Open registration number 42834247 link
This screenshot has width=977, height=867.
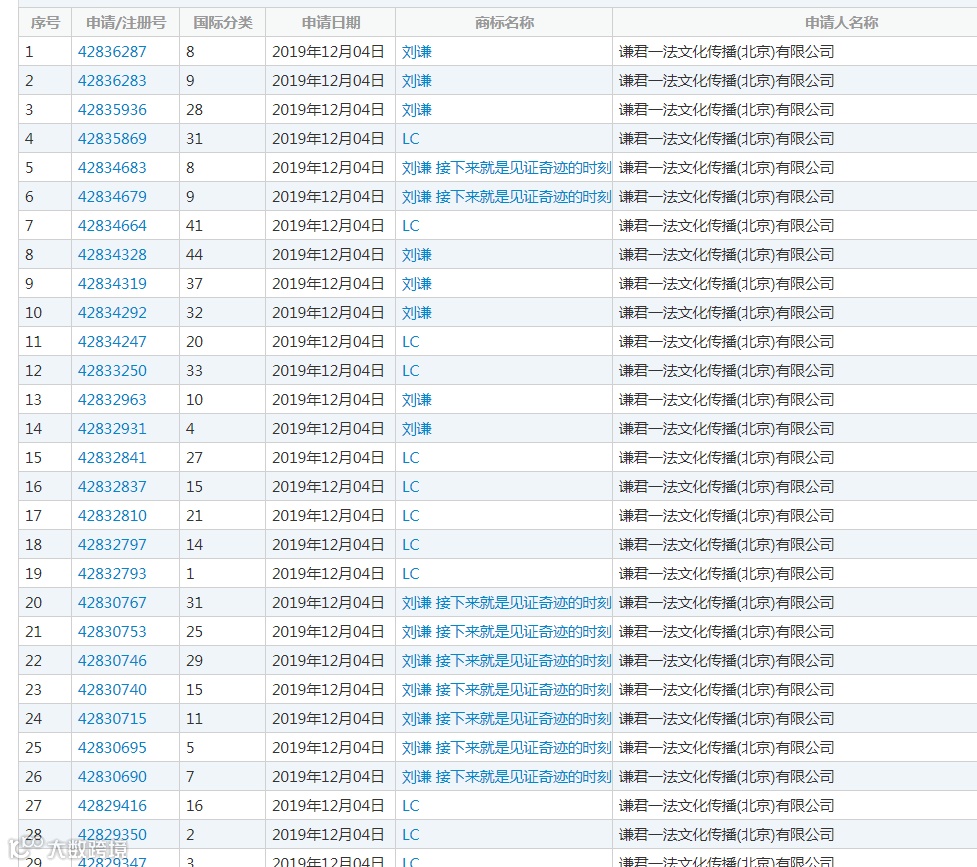(x=112, y=342)
